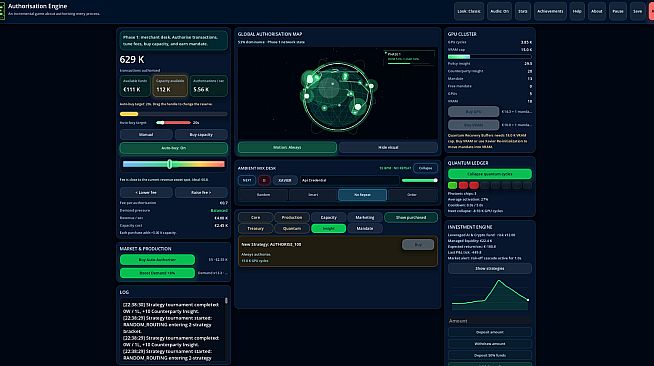Click the rainbow fee gradient slider
The height and width of the screenshot is (366, 654).
(x=174, y=164)
